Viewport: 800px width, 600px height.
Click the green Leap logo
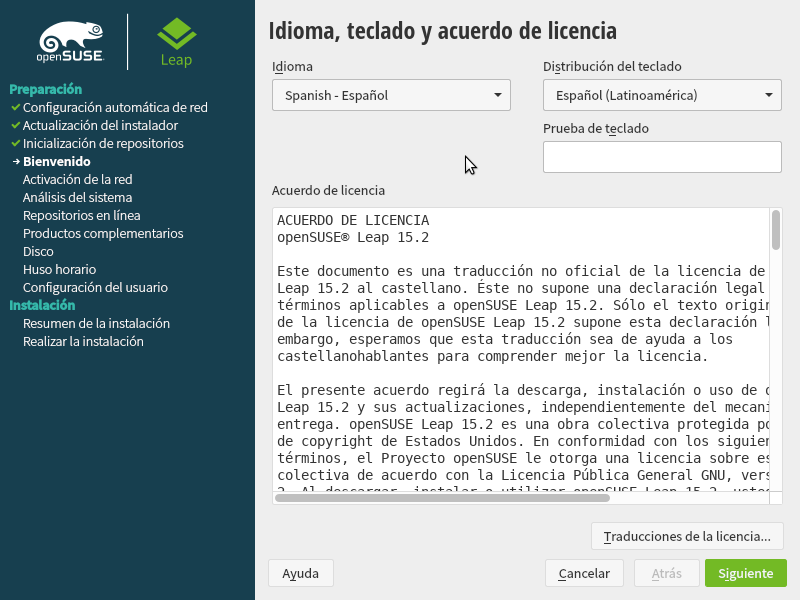[177, 42]
